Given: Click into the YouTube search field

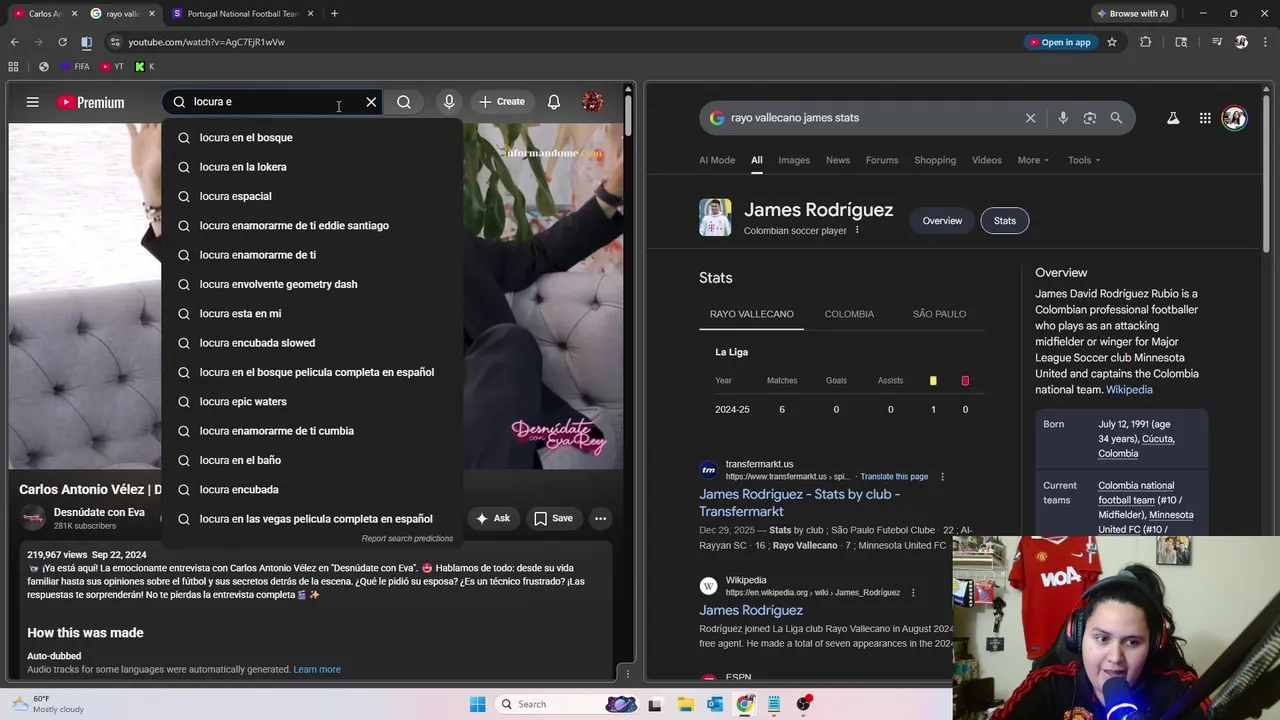Looking at the screenshot, I should tap(270, 102).
